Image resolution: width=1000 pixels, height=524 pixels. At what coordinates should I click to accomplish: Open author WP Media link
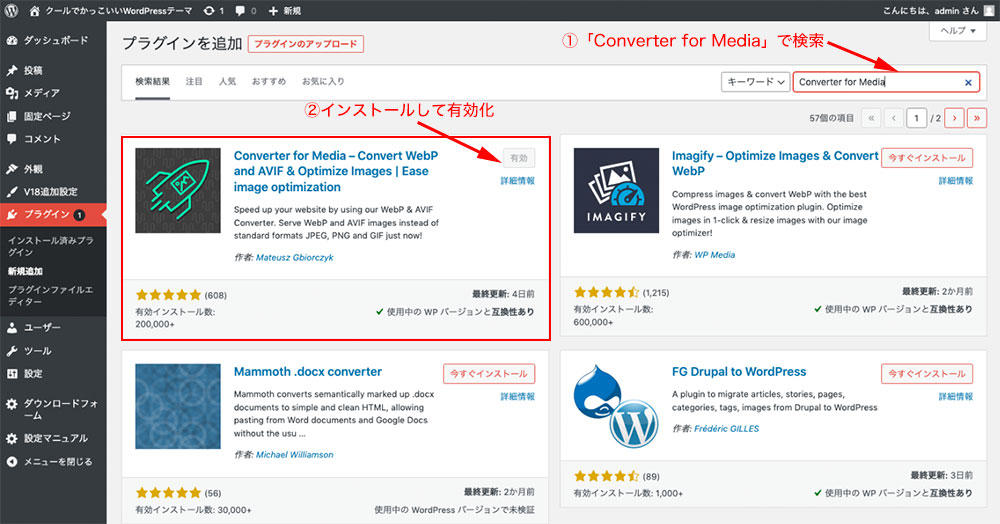click(x=714, y=255)
